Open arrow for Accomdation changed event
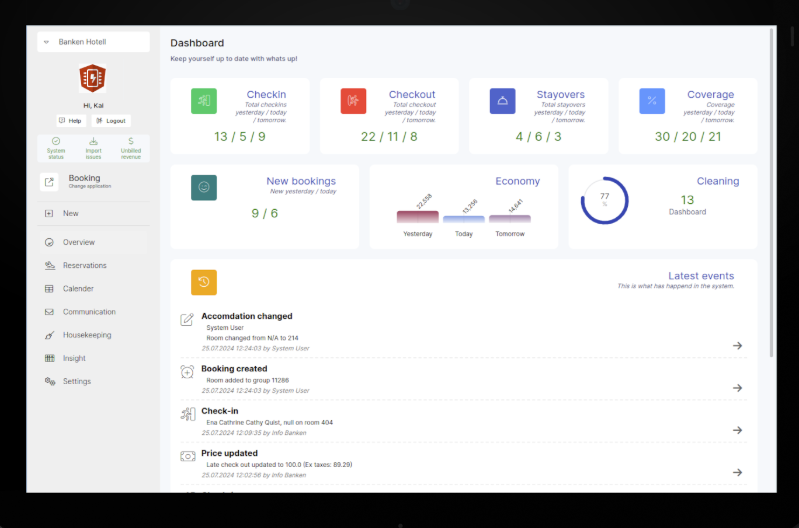This screenshot has width=799, height=528. (737, 346)
